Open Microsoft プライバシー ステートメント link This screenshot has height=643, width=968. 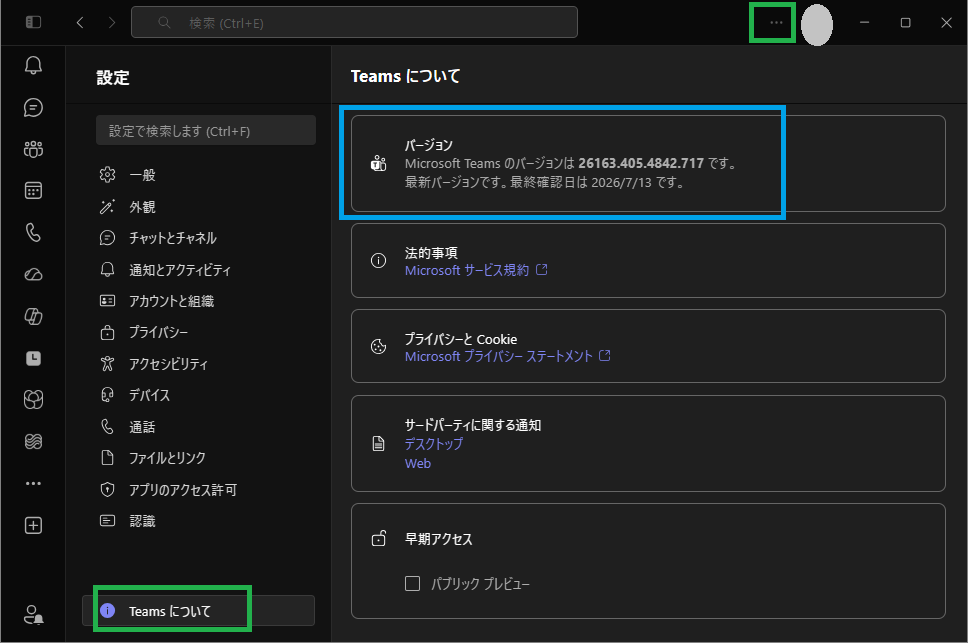pyautogui.click(x=507, y=356)
